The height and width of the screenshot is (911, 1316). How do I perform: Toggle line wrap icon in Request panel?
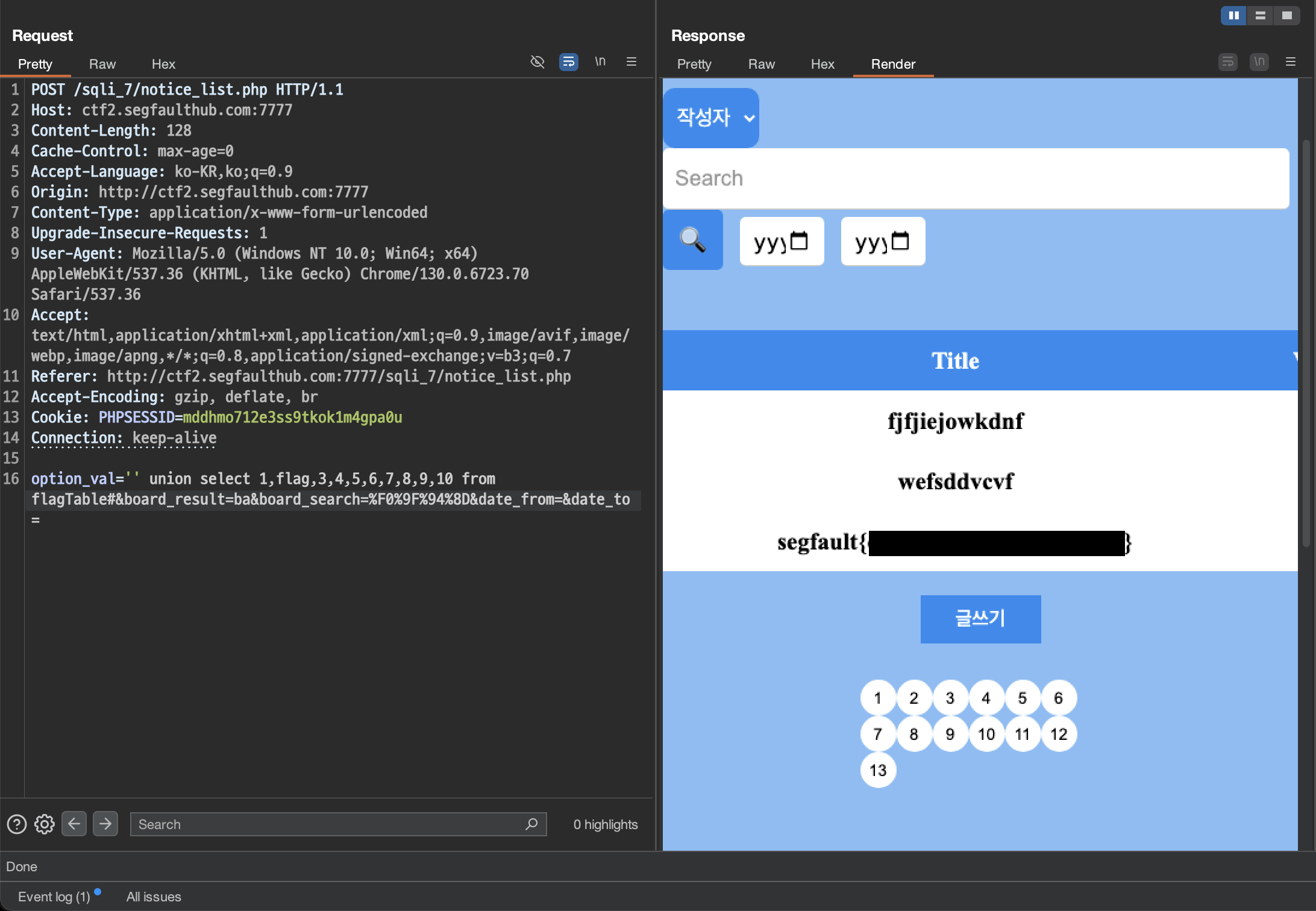568,61
